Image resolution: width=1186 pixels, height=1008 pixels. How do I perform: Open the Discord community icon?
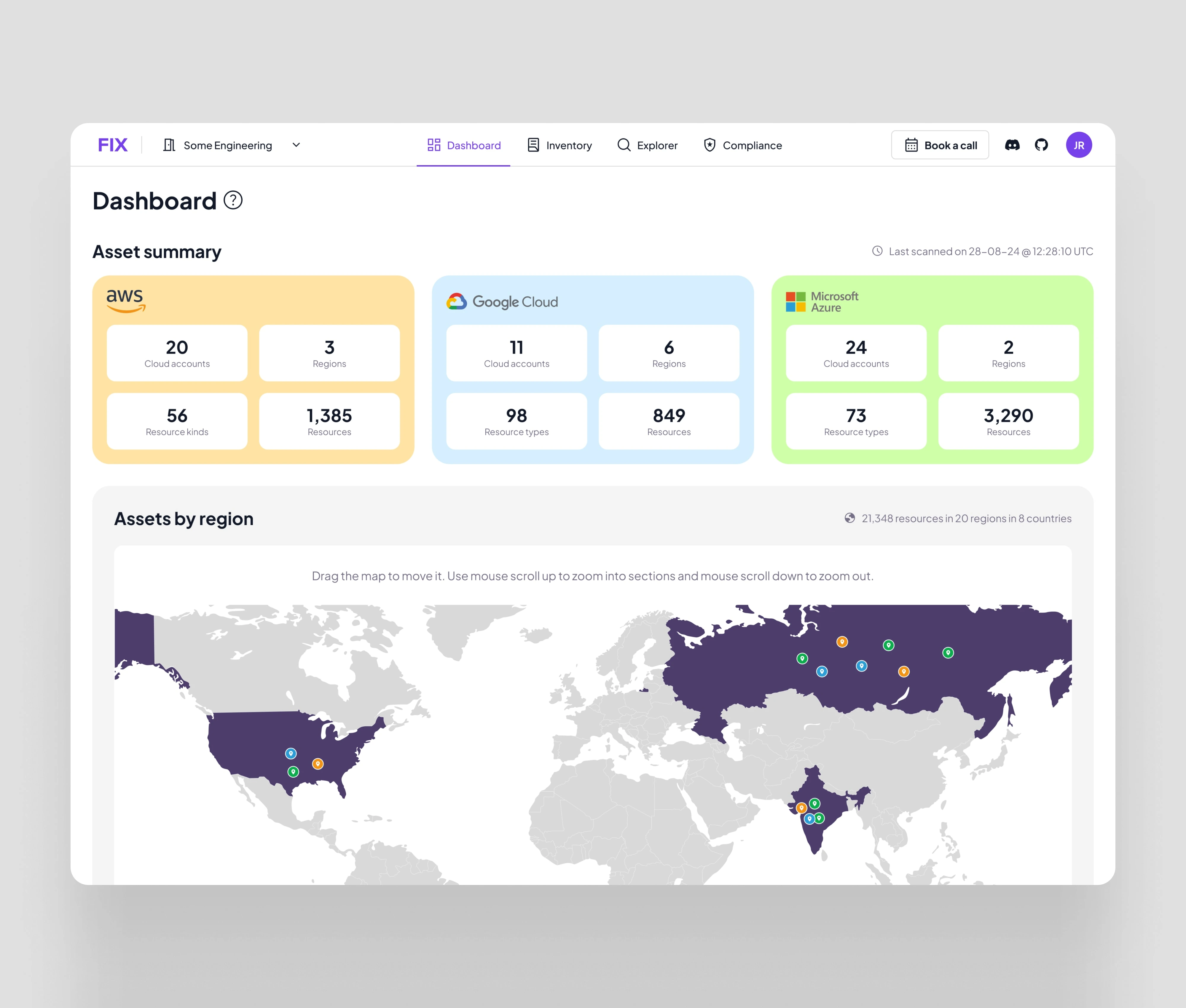point(1012,145)
